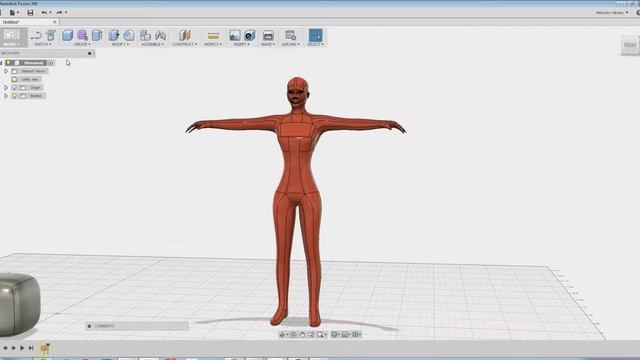Expand the Bodies tree node

point(6,96)
